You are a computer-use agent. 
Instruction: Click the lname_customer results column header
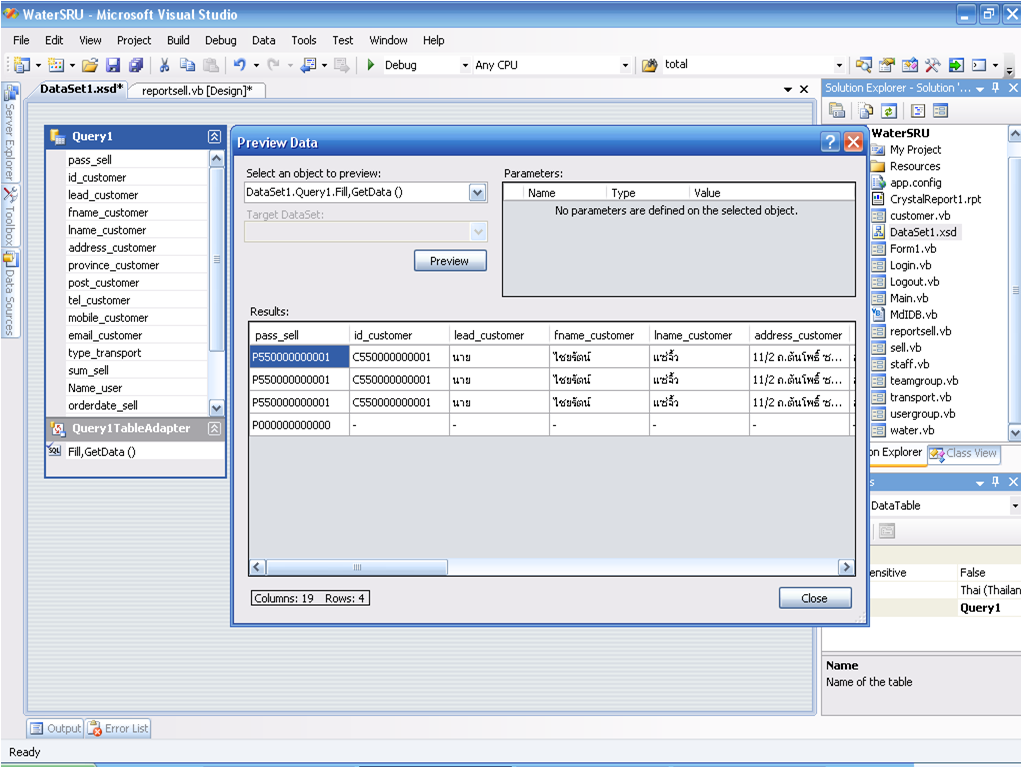699,335
